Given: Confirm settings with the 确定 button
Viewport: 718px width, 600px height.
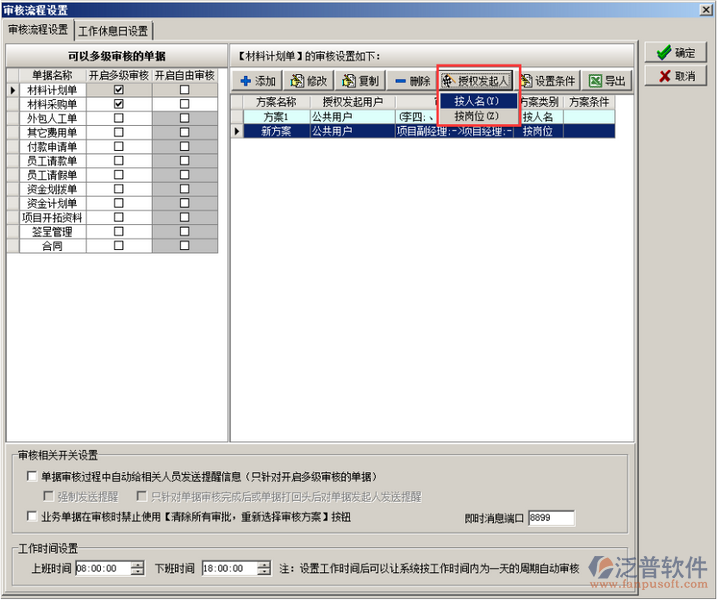Looking at the screenshot, I should point(675,53).
